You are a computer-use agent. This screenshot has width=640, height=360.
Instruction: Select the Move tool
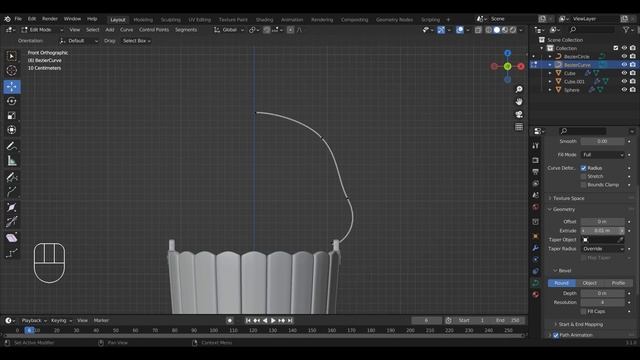(11, 87)
